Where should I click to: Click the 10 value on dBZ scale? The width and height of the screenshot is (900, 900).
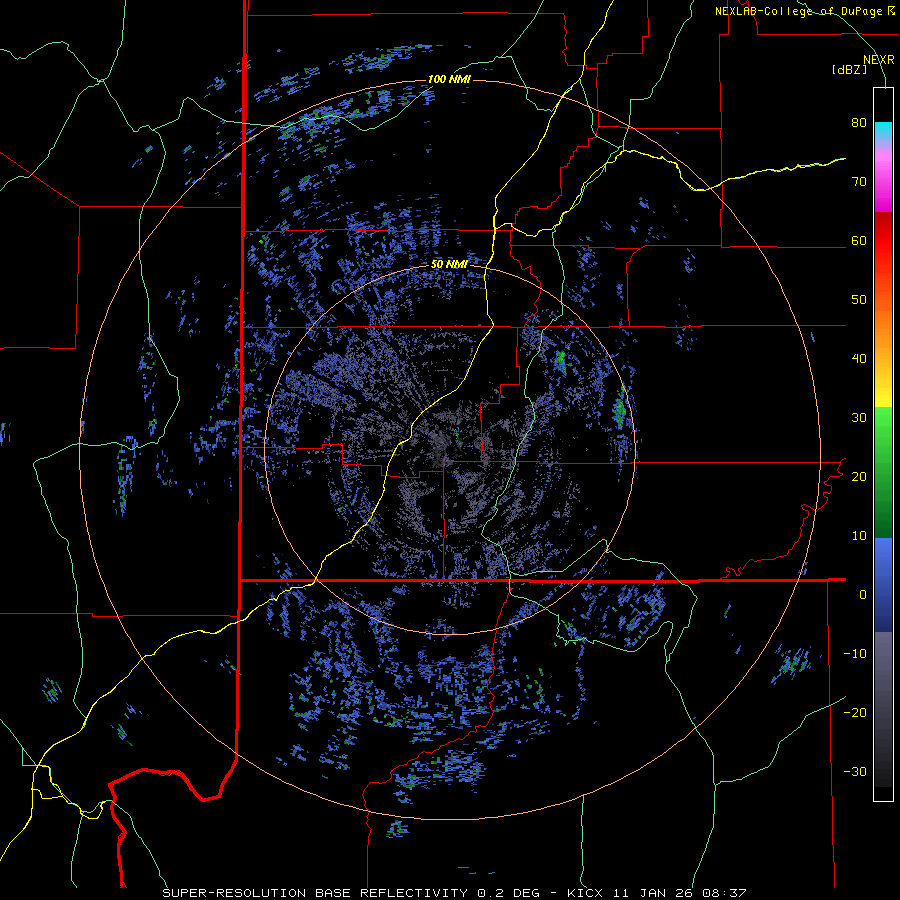click(x=859, y=536)
